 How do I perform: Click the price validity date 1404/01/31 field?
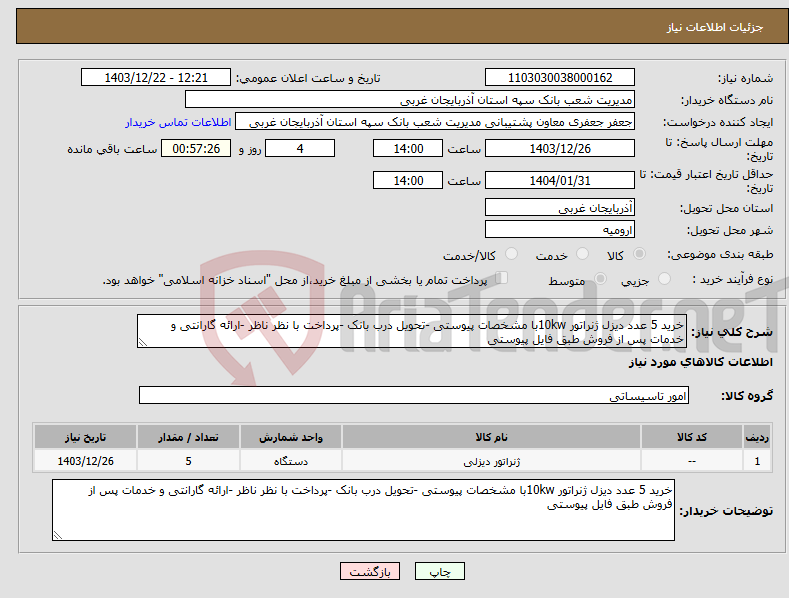tap(560, 180)
